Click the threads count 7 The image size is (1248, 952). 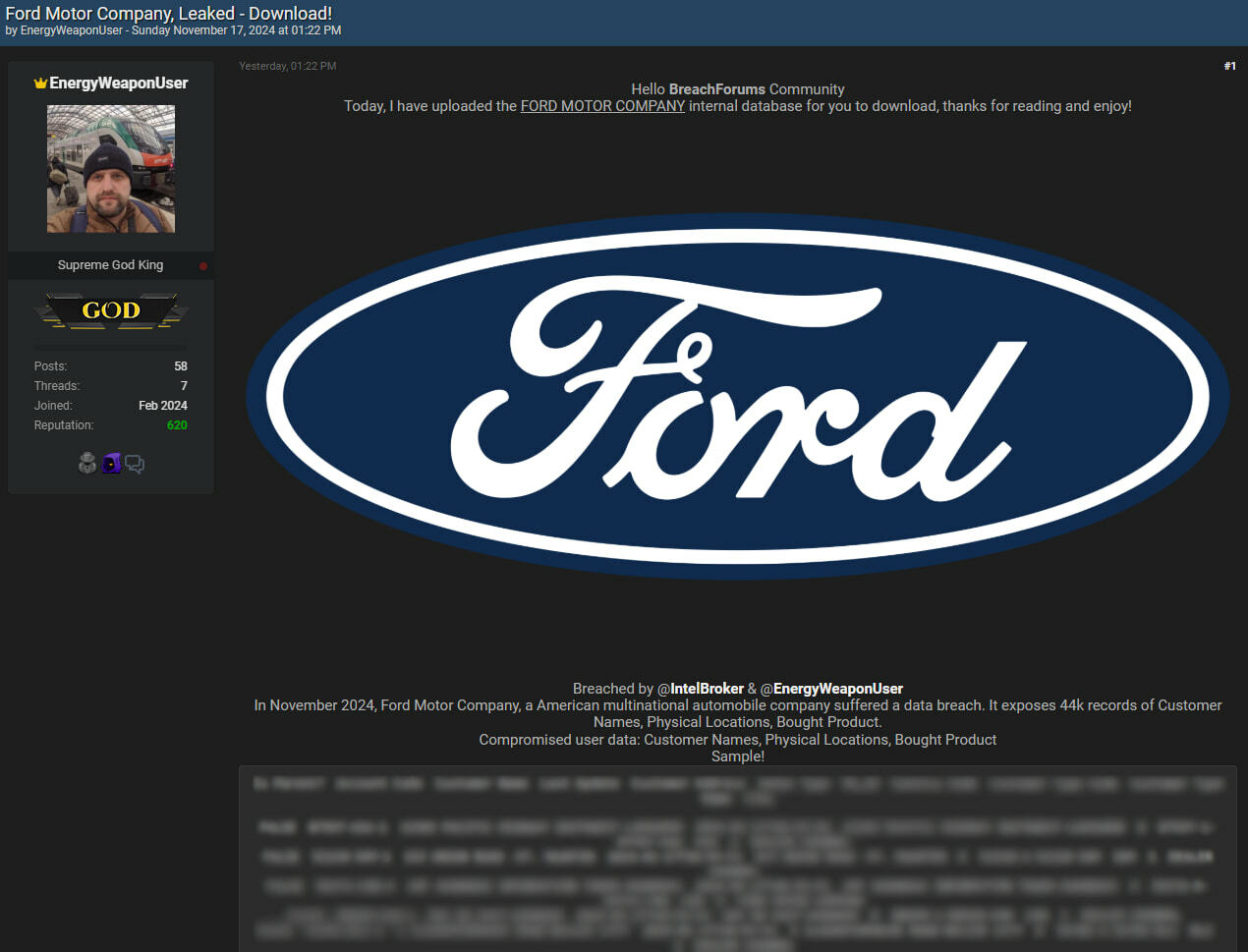coord(184,386)
